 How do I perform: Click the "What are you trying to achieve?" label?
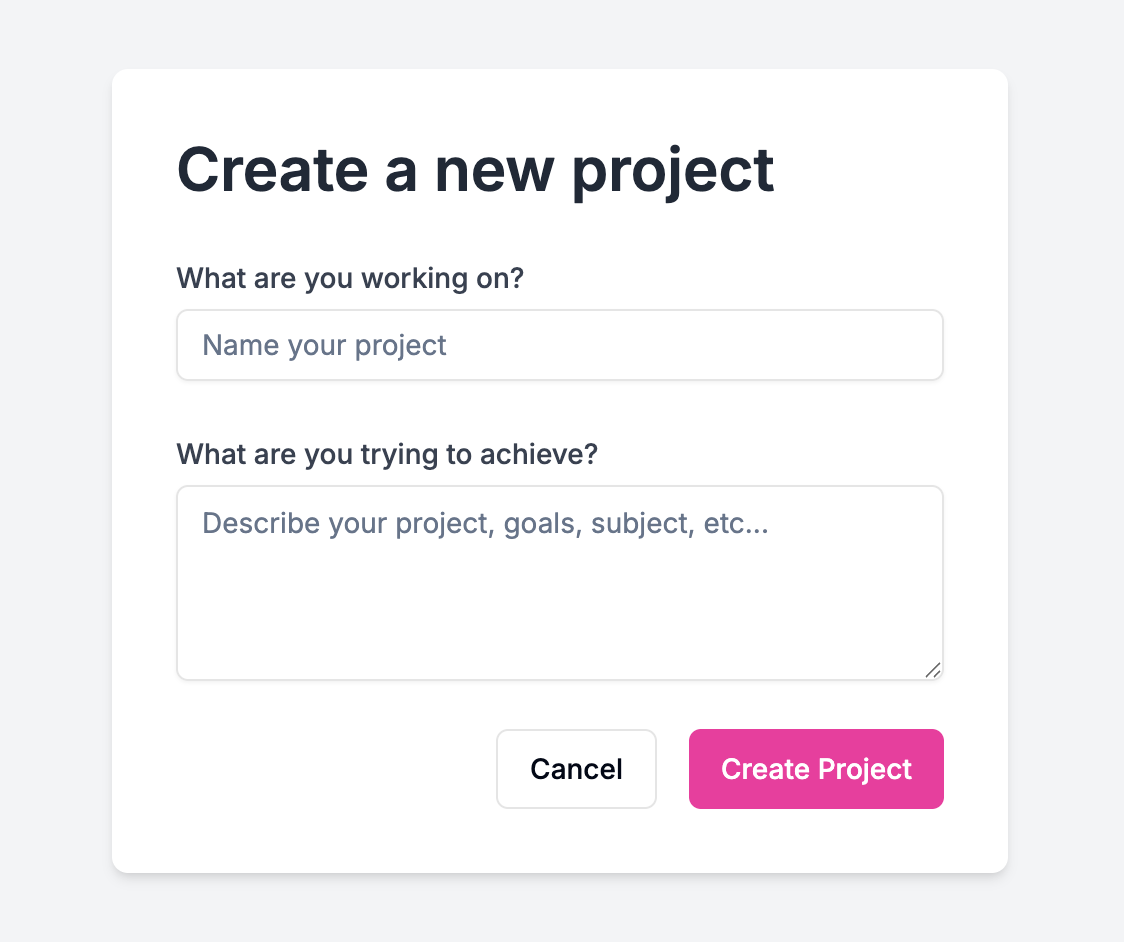pos(387,453)
